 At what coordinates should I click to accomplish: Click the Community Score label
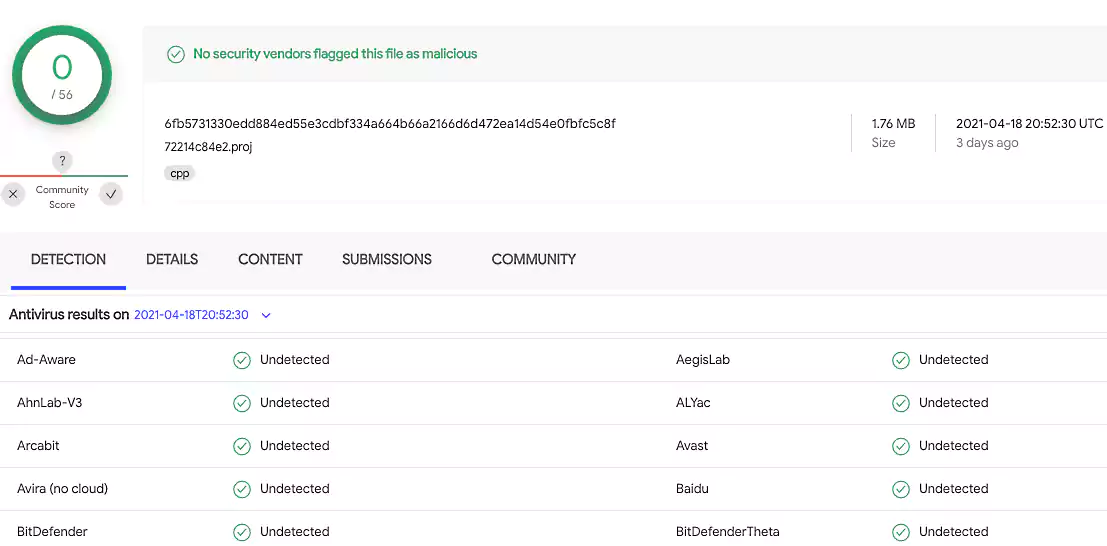[x=62, y=197]
